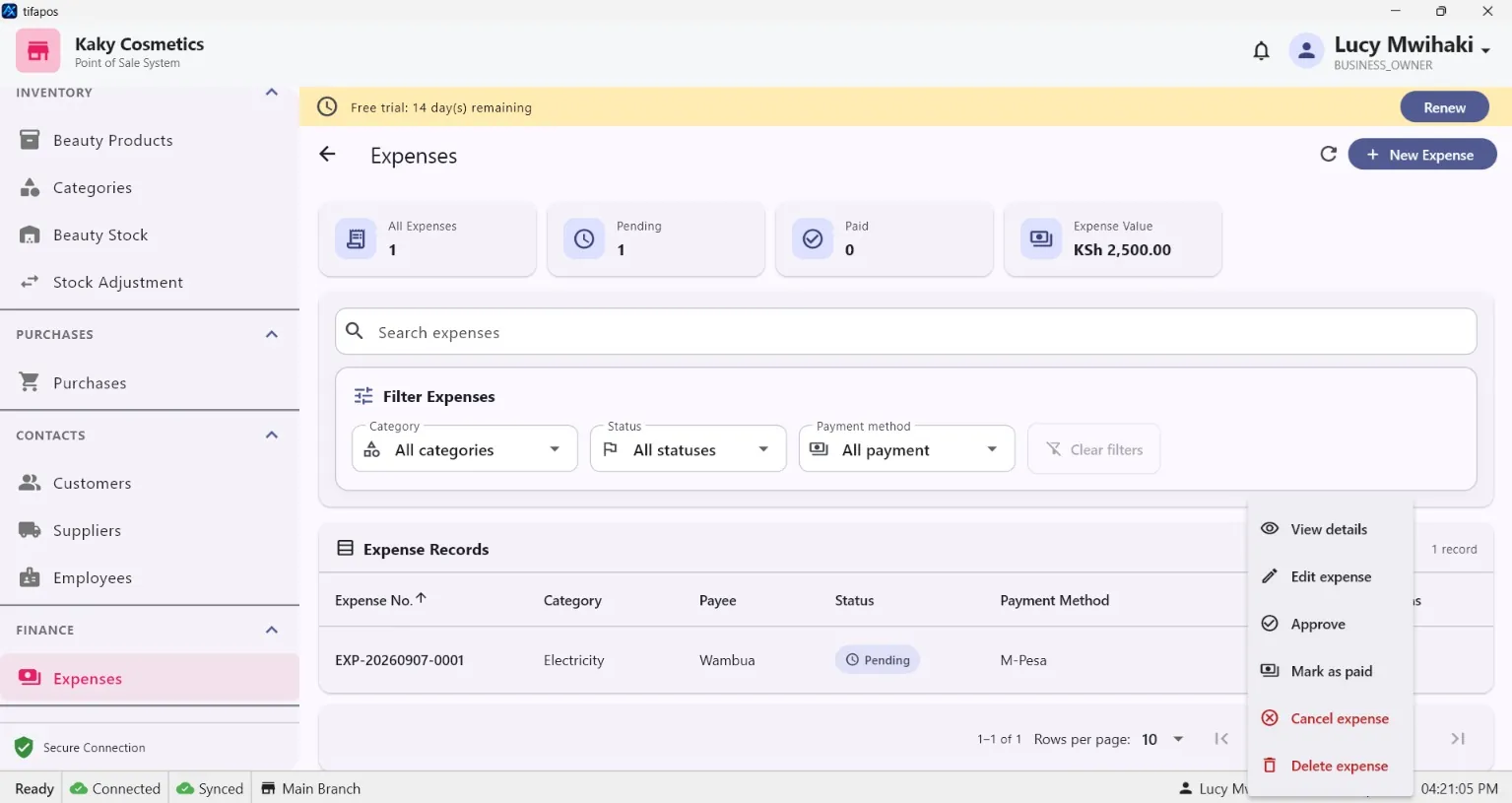Open the Category filter dropdown

465,449
